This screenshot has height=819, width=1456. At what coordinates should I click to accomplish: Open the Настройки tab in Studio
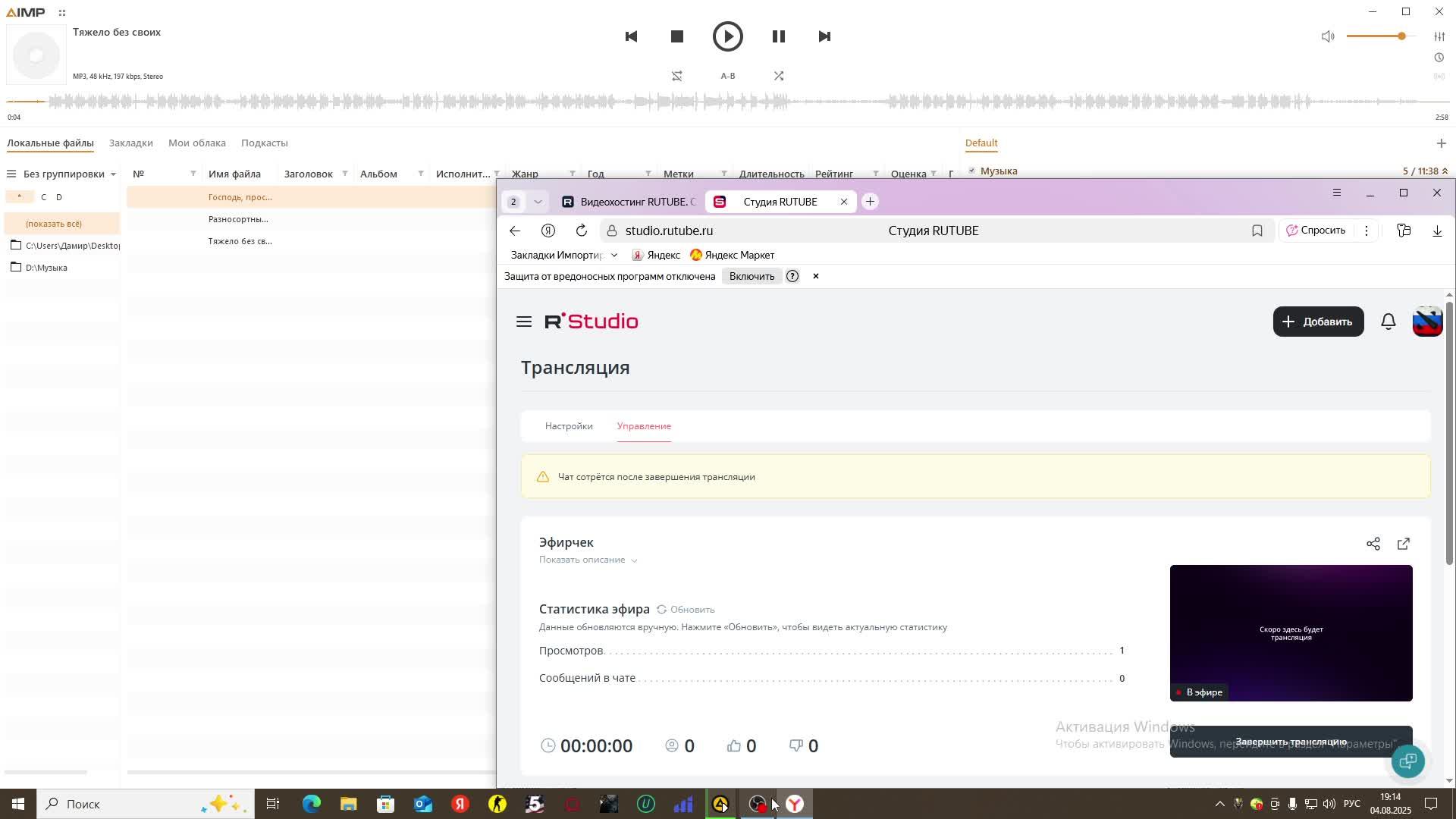click(569, 426)
